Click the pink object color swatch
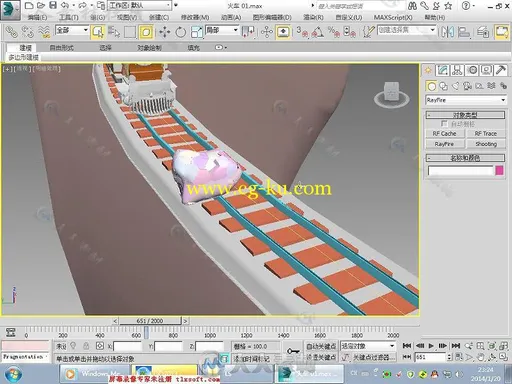 tap(499, 170)
